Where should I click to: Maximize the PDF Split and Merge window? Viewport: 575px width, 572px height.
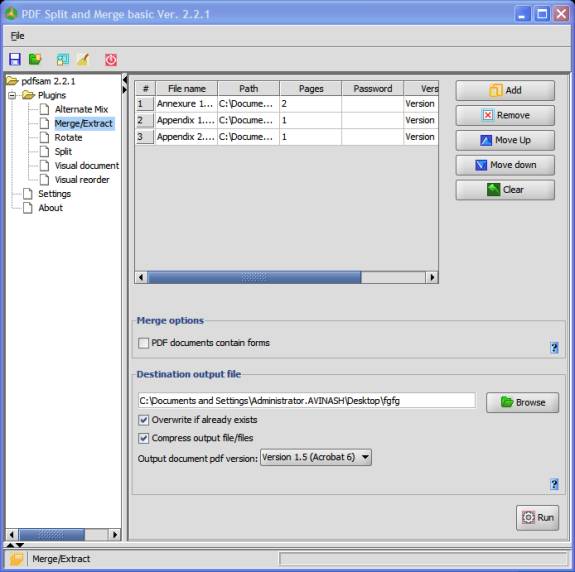tap(542, 14)
